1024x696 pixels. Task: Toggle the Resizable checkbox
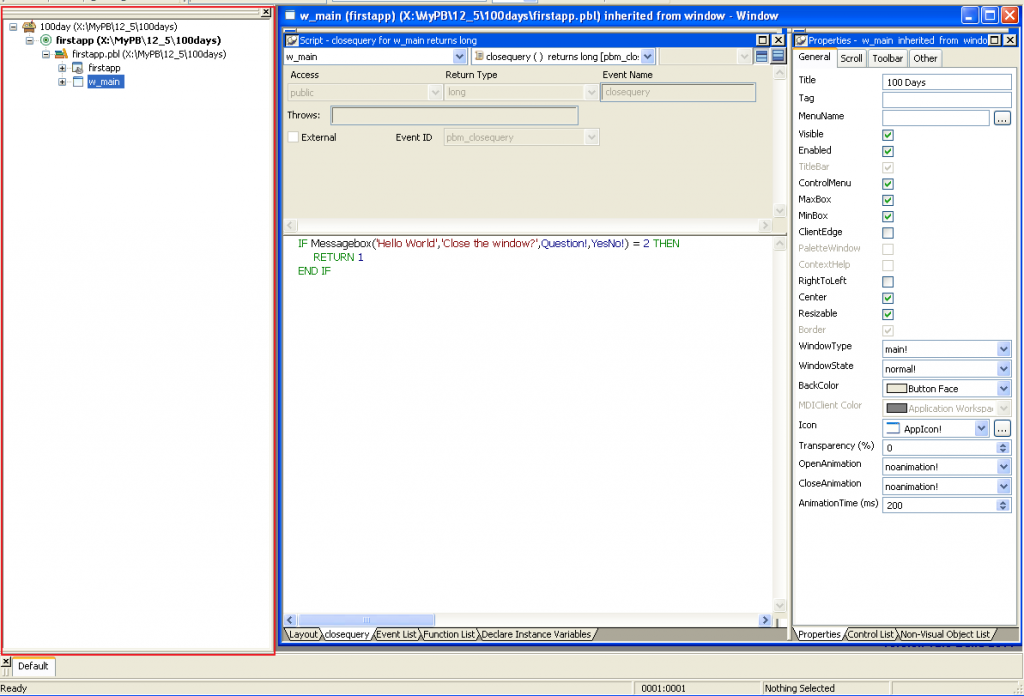tap(888, 315)
